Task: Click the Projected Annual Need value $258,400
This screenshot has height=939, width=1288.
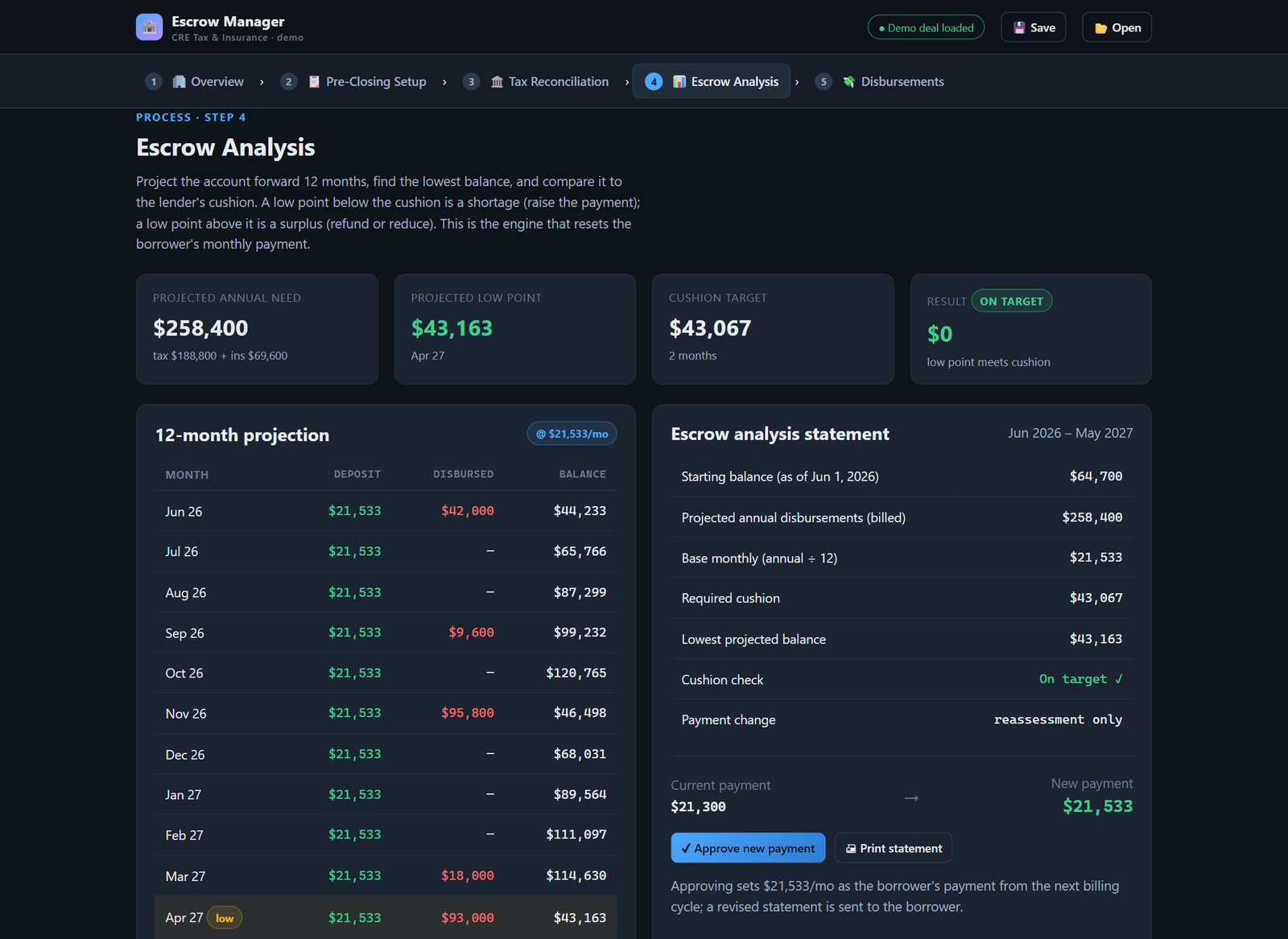Action: (x=200, y=328)
